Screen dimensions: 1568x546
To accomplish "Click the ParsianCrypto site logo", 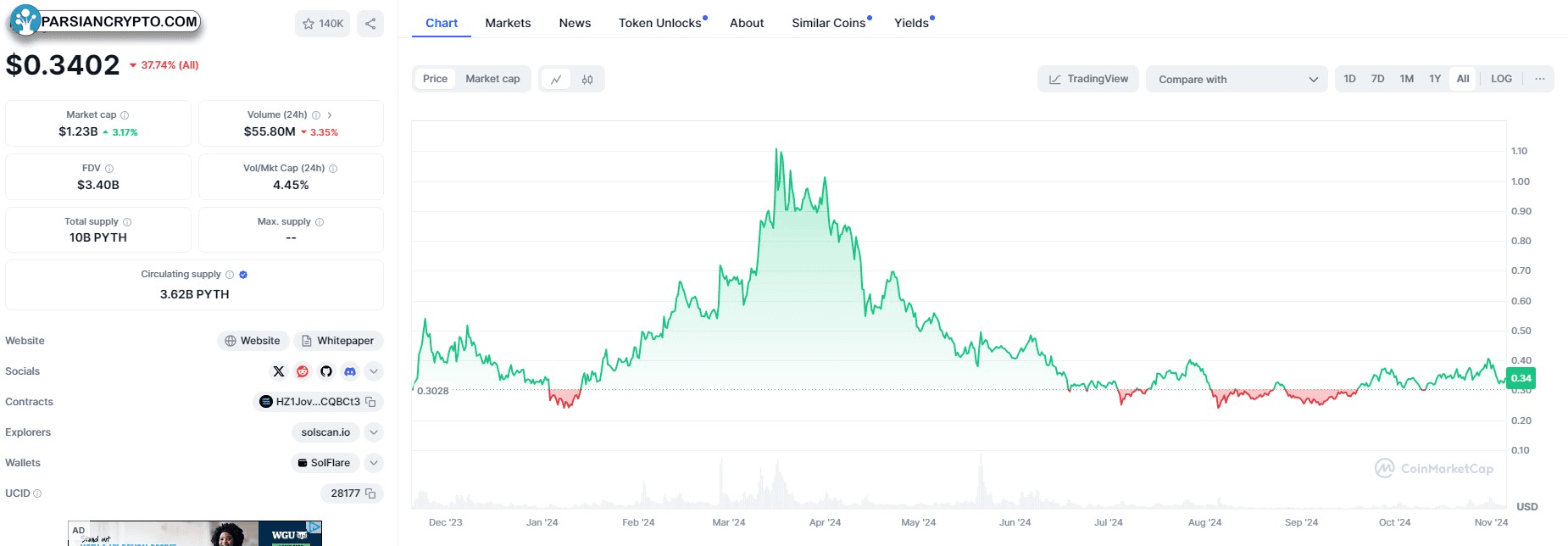I will [105, 21].
